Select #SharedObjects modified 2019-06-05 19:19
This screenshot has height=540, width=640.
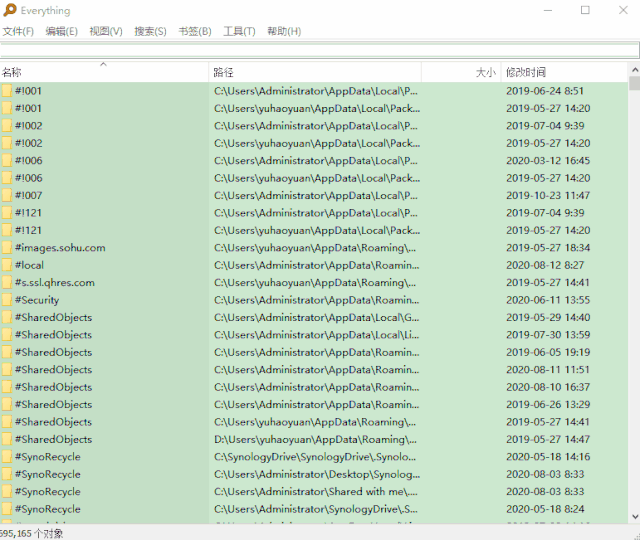tap(314, 352)
